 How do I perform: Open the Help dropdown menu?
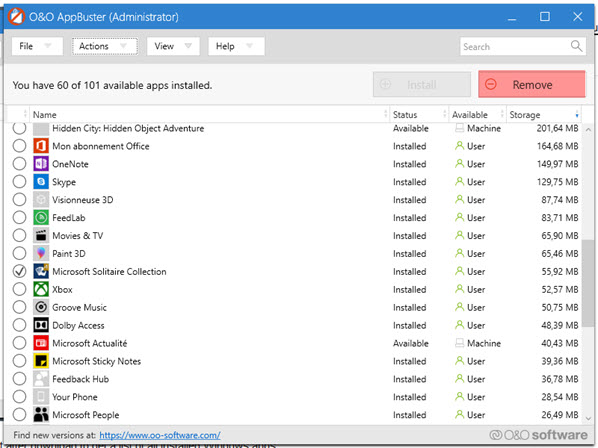(x=236, y=46)
